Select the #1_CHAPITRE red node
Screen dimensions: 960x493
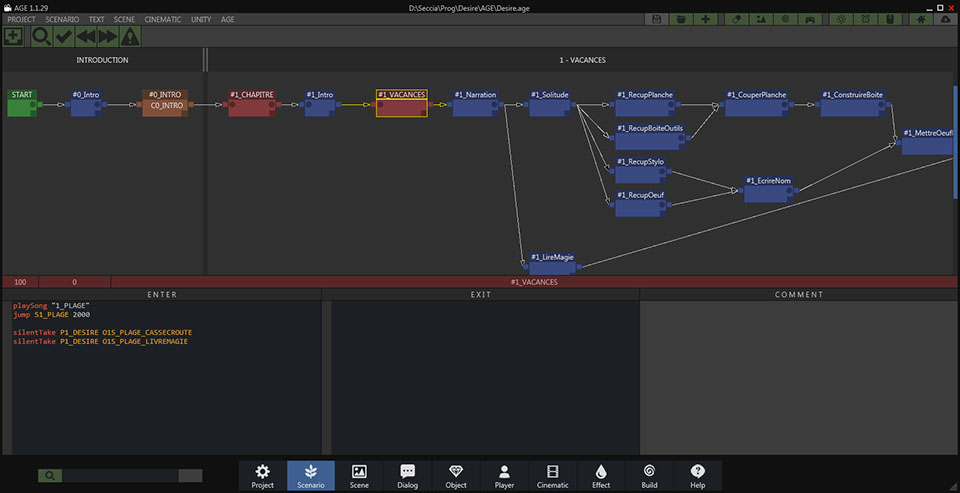pos(250,101)
